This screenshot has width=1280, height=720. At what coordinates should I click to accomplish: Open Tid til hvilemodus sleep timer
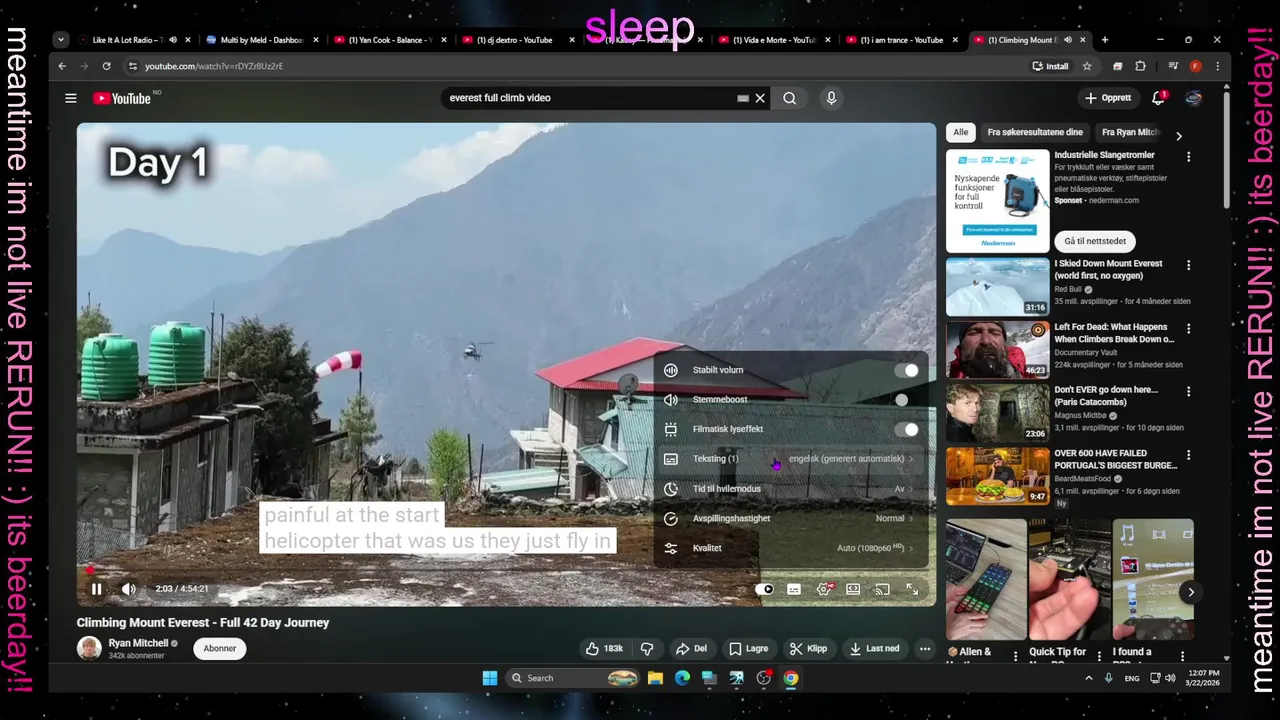pyautogui.click(x=790, y=489)
